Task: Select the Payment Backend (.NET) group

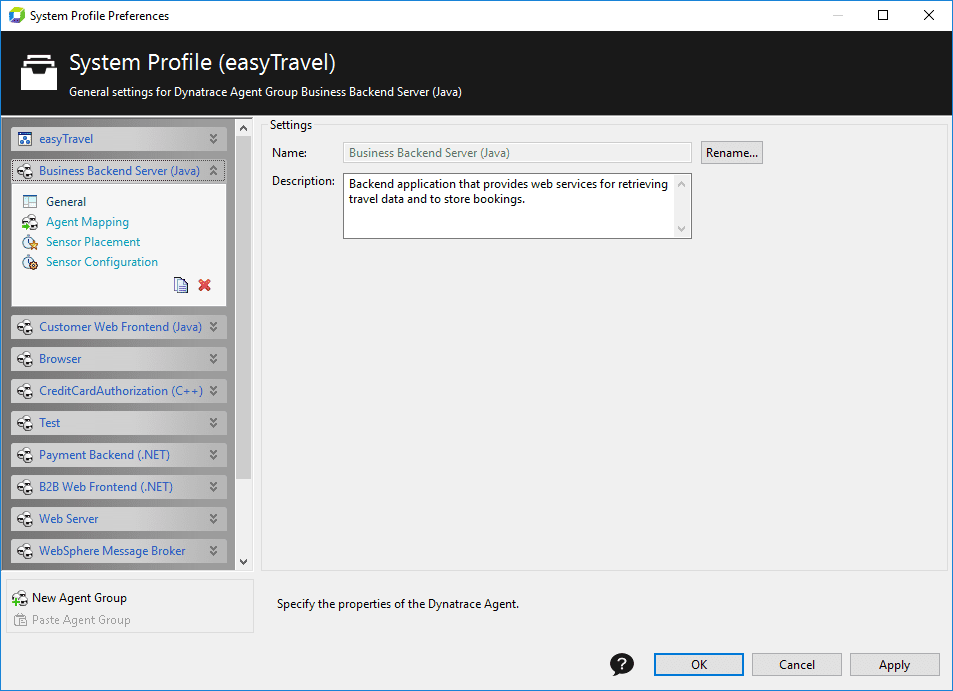Action: [x=119, y=455]
